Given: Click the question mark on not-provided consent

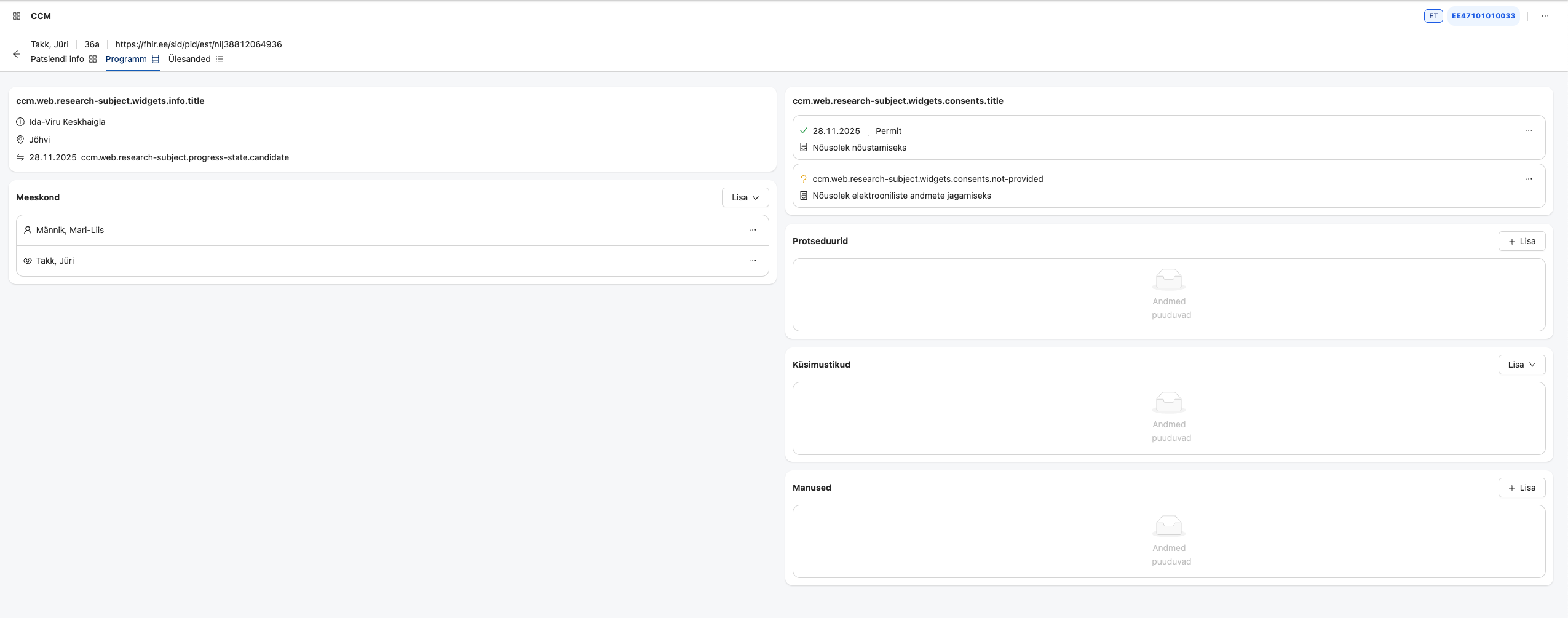Looking at the screenshot, I should [x=803, y=179].
